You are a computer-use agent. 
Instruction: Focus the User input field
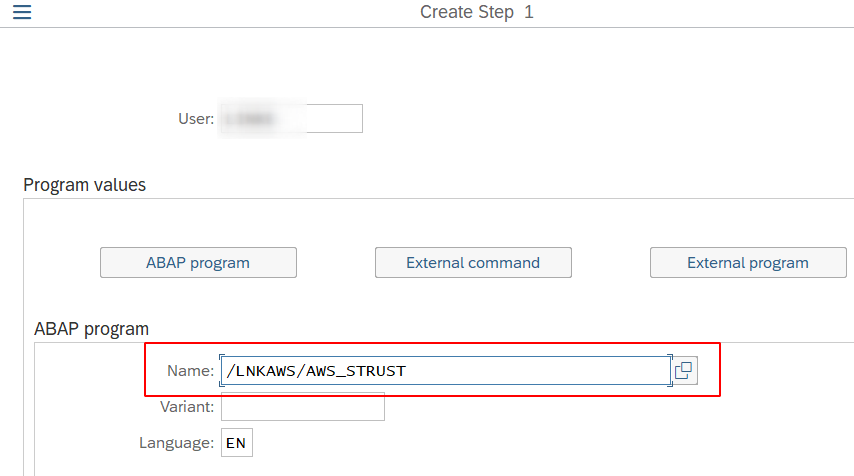coord(290,119)
